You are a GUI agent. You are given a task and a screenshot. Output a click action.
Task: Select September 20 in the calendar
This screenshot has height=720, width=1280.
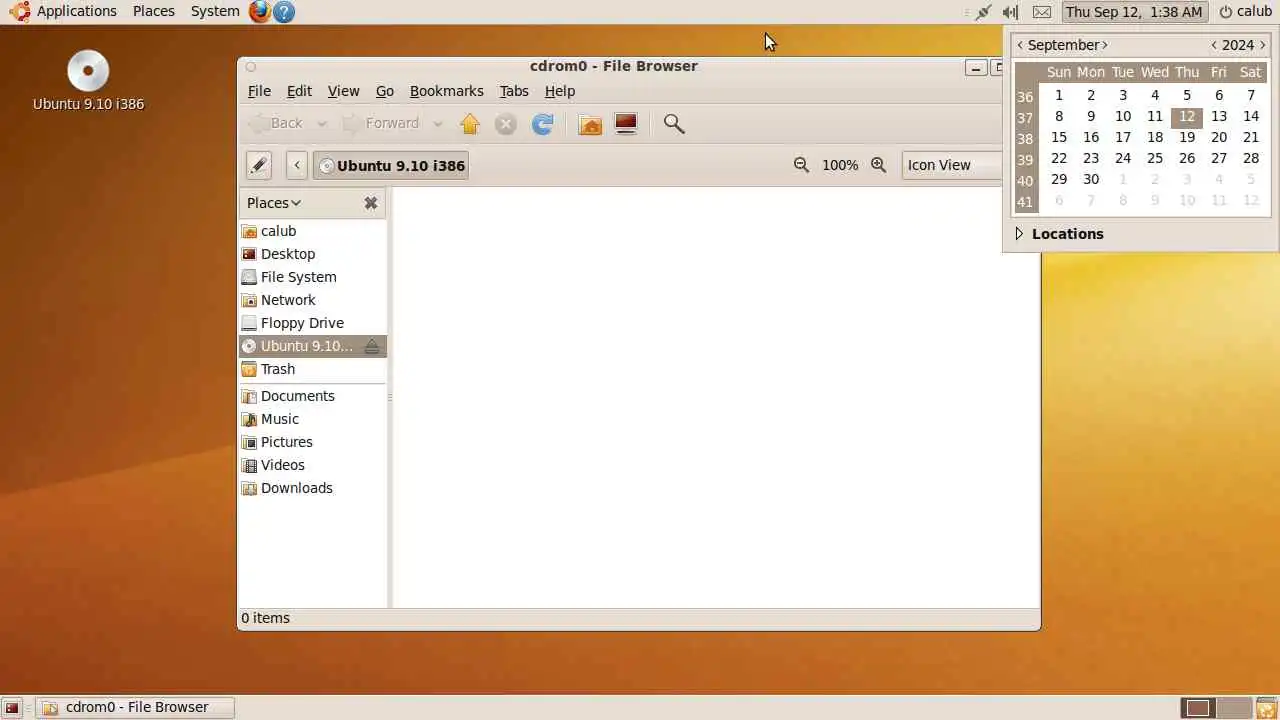(1219, 137)
